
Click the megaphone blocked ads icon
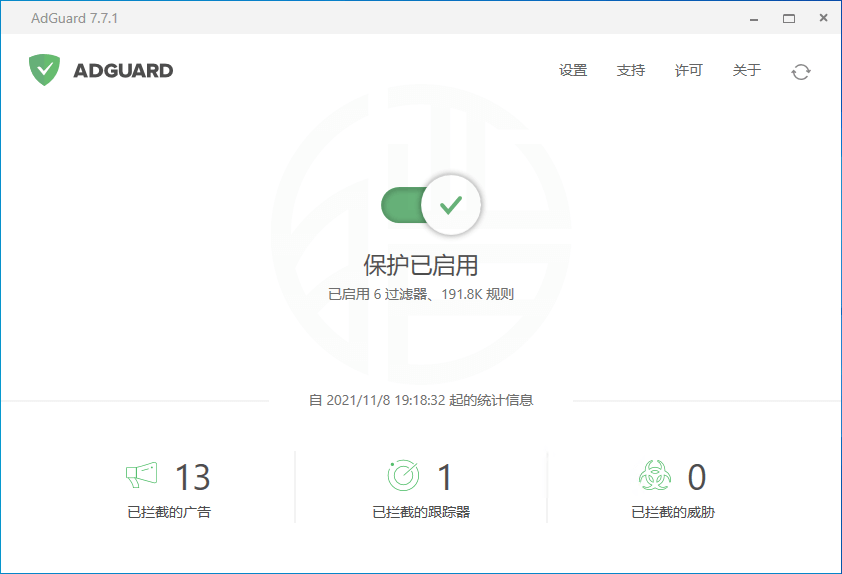pyautogui.click(x=141, y=475)
